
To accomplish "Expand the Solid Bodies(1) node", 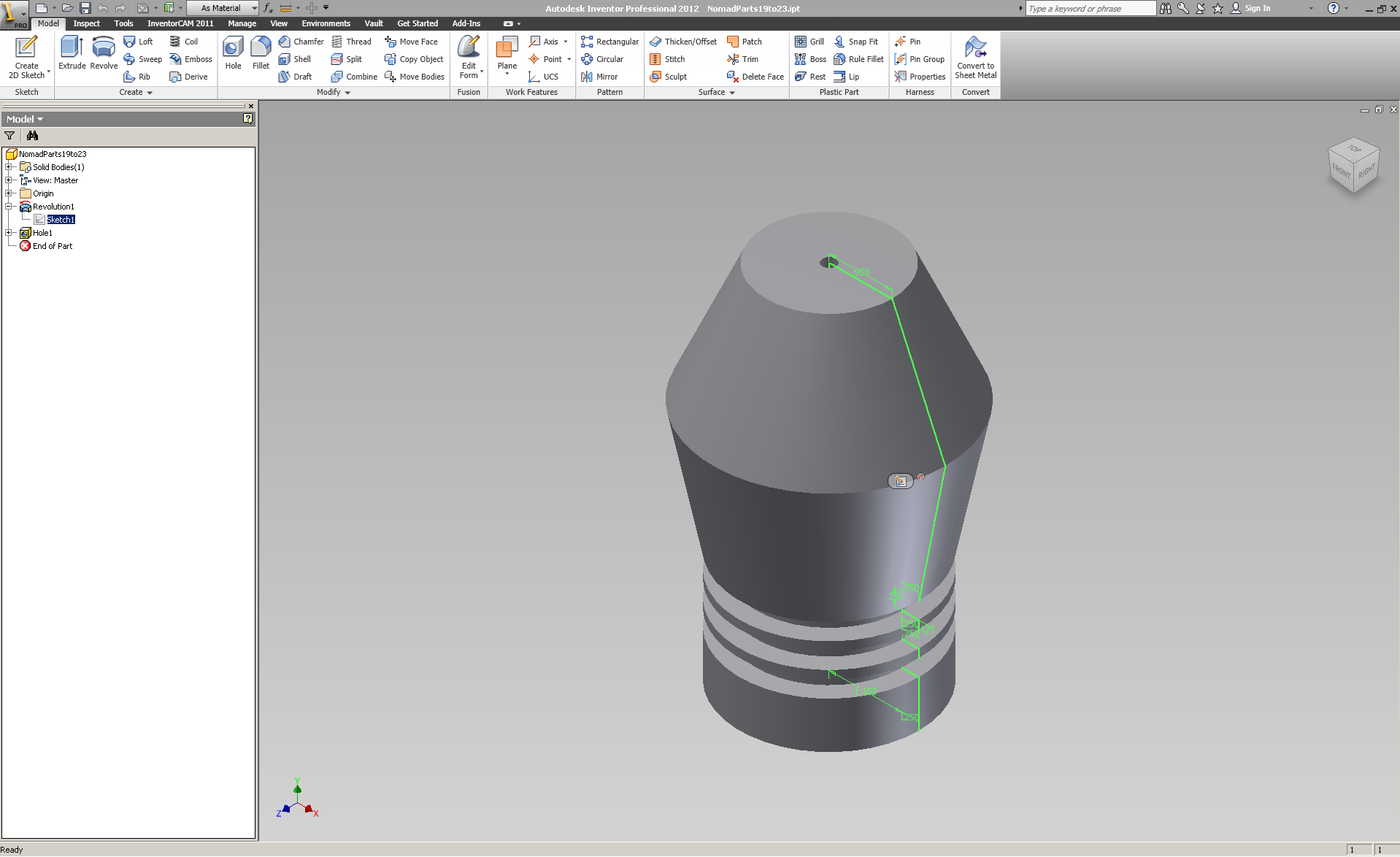I will click(9, 167).
